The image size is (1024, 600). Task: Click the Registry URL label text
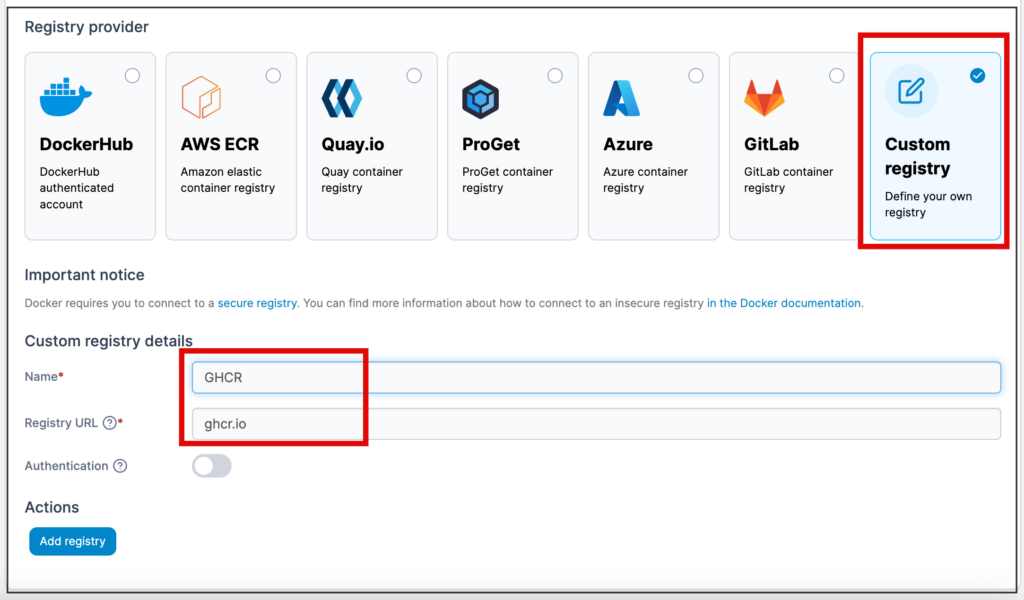click(x=61, y=423)
